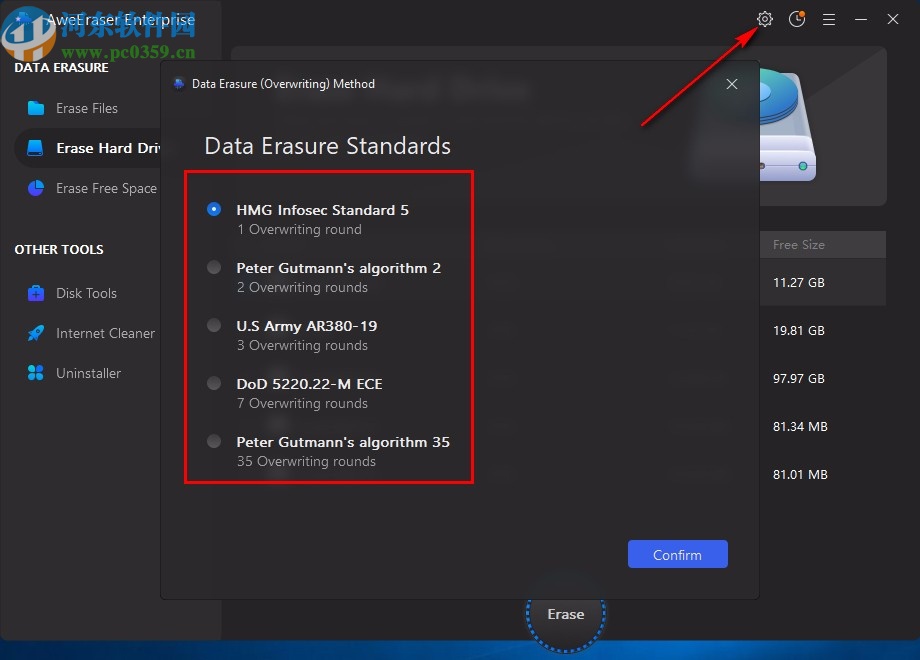This screenshot has width=920, height=660.
Task: Click the Erase Hard Drive icon
Action: (35, 148)
